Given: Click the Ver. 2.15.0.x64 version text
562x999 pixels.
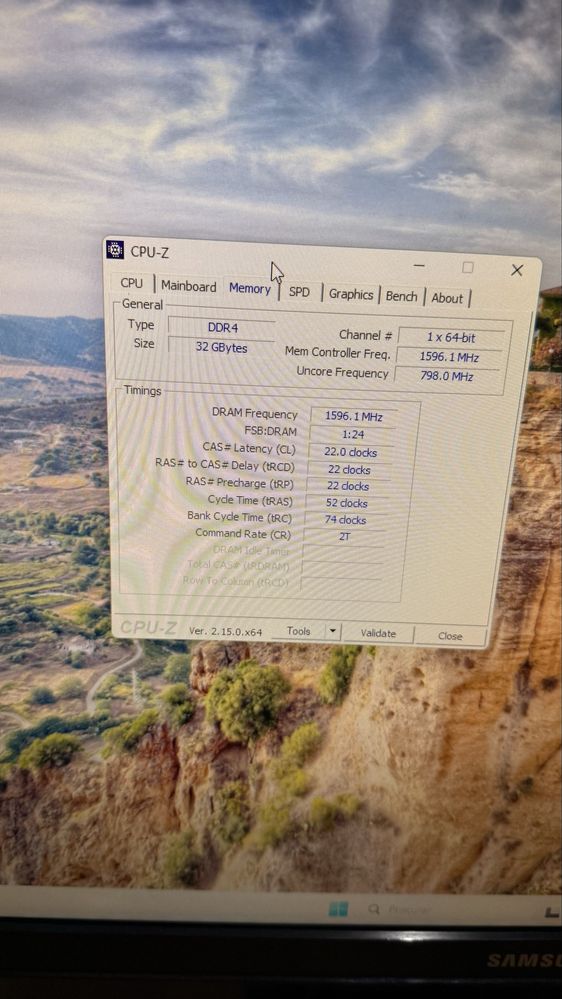Looking at the screenshot, I should coord(225,631).
